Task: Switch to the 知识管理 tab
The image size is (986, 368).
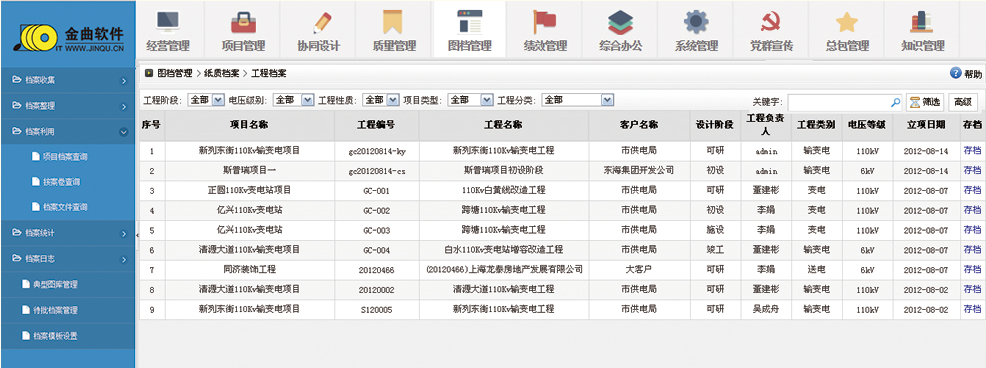Action: point(922,29)
